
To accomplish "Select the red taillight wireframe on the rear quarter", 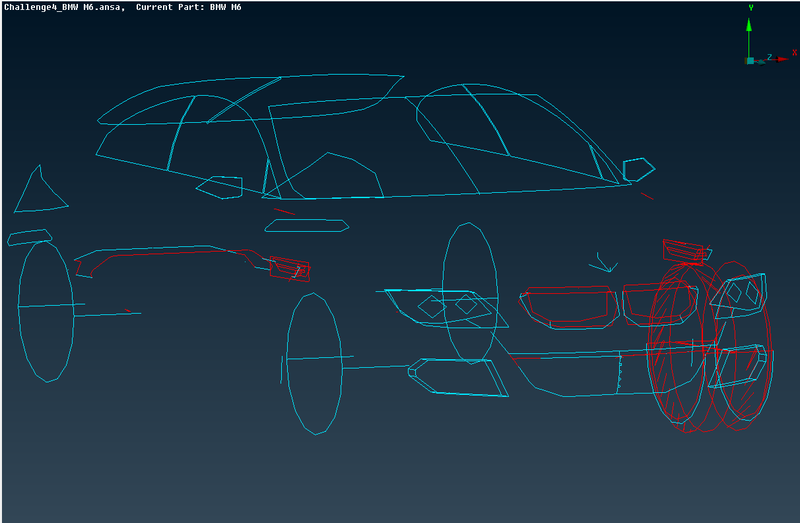I will 289,269.
